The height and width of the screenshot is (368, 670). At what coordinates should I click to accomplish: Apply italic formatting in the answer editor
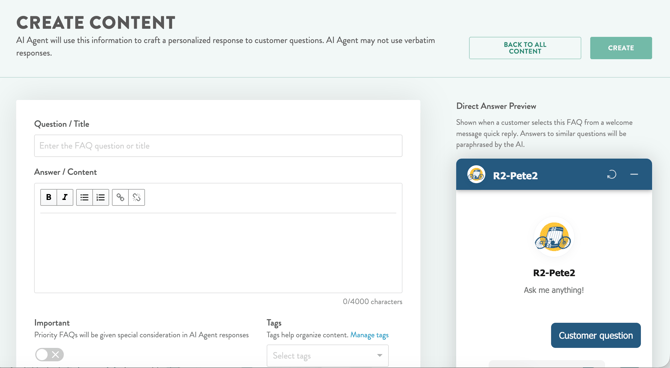click(x=65, y=197)
